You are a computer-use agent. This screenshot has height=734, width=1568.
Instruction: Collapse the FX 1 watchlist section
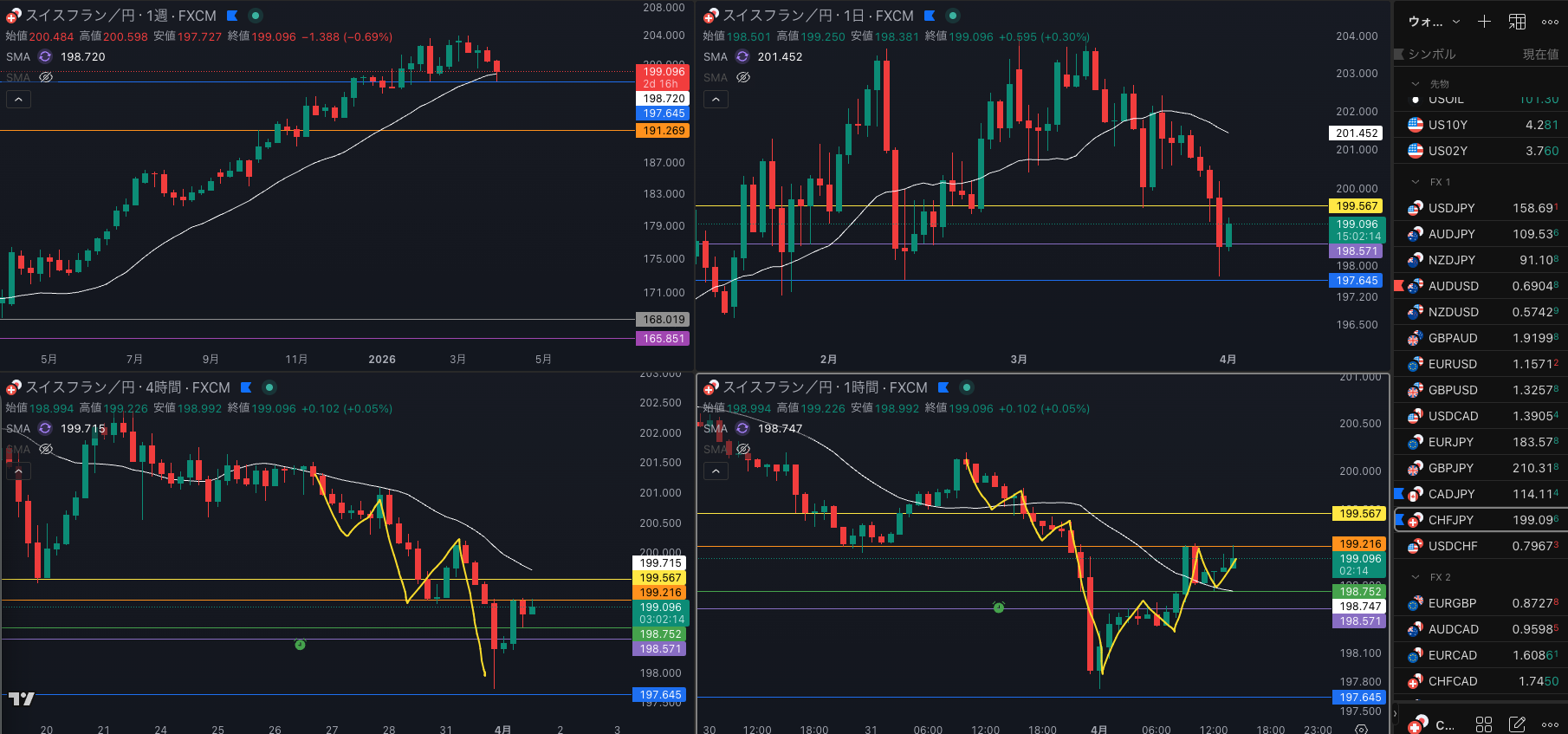1416,182
